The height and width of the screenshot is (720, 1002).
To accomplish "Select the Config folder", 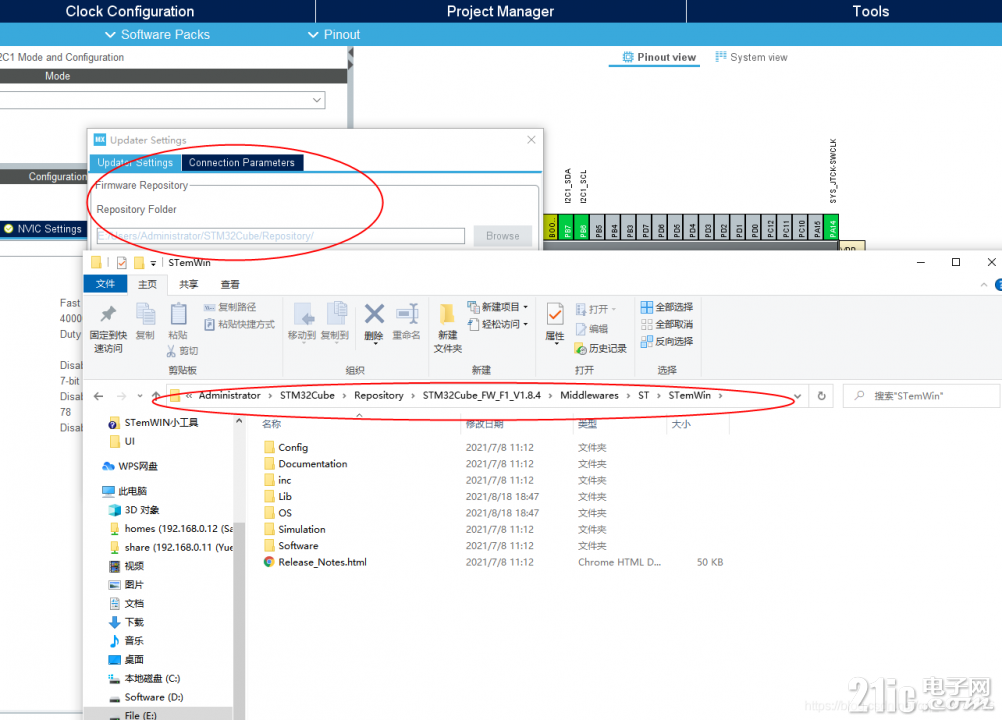I will point(293,447).
